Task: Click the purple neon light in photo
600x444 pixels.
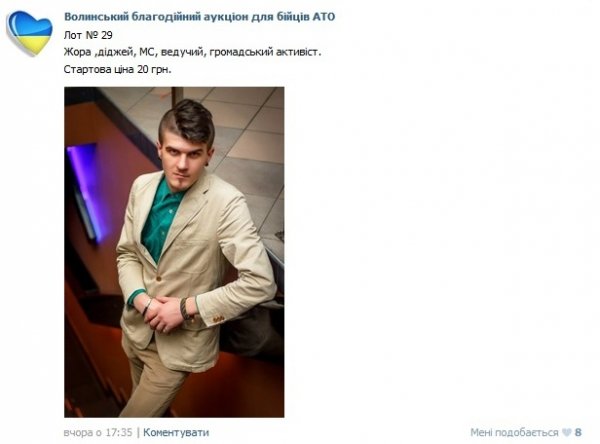Action: click(x=85, y=188)
